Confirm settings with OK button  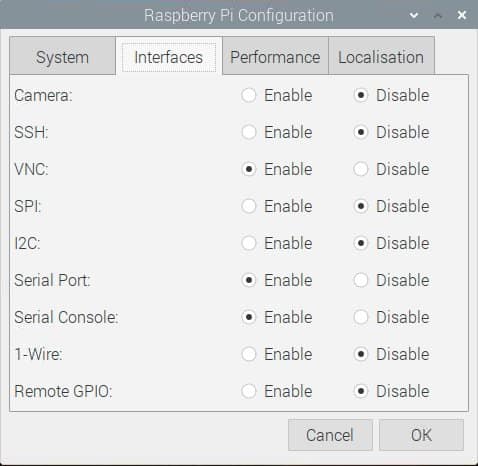tap(421, 435)
